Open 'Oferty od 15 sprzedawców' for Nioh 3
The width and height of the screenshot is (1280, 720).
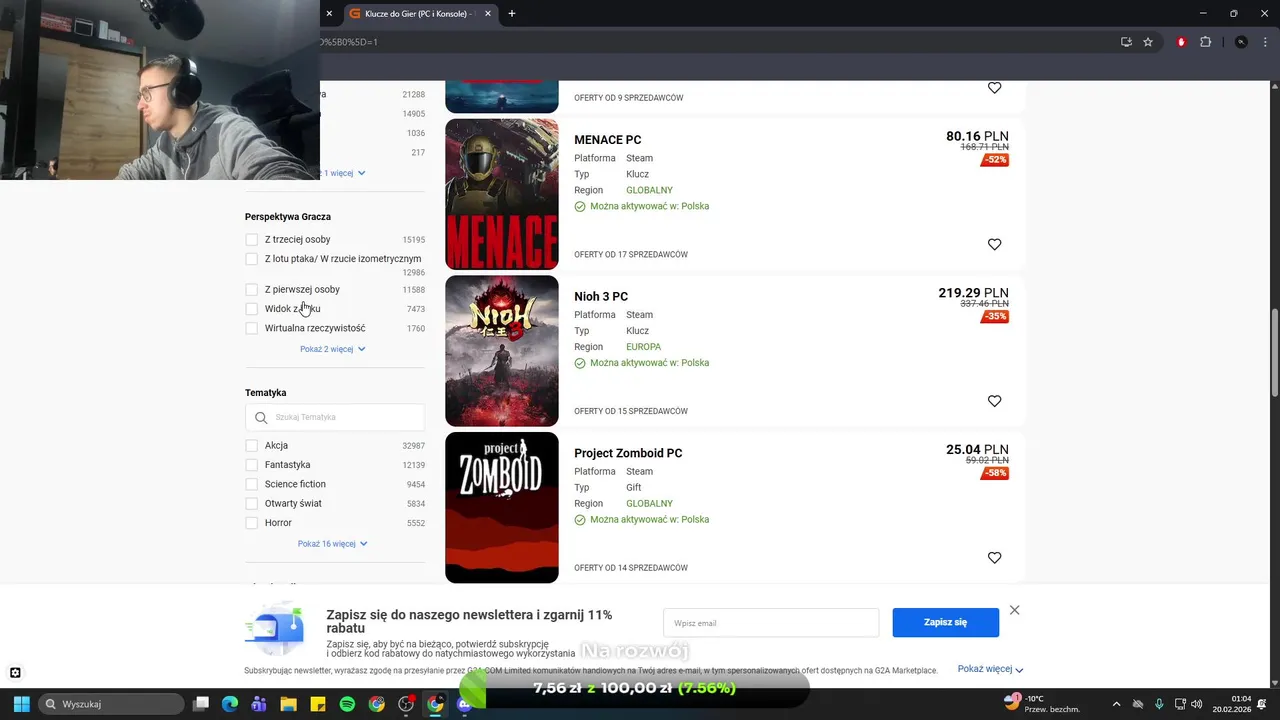pyautogui.click(x=631, y=411)
